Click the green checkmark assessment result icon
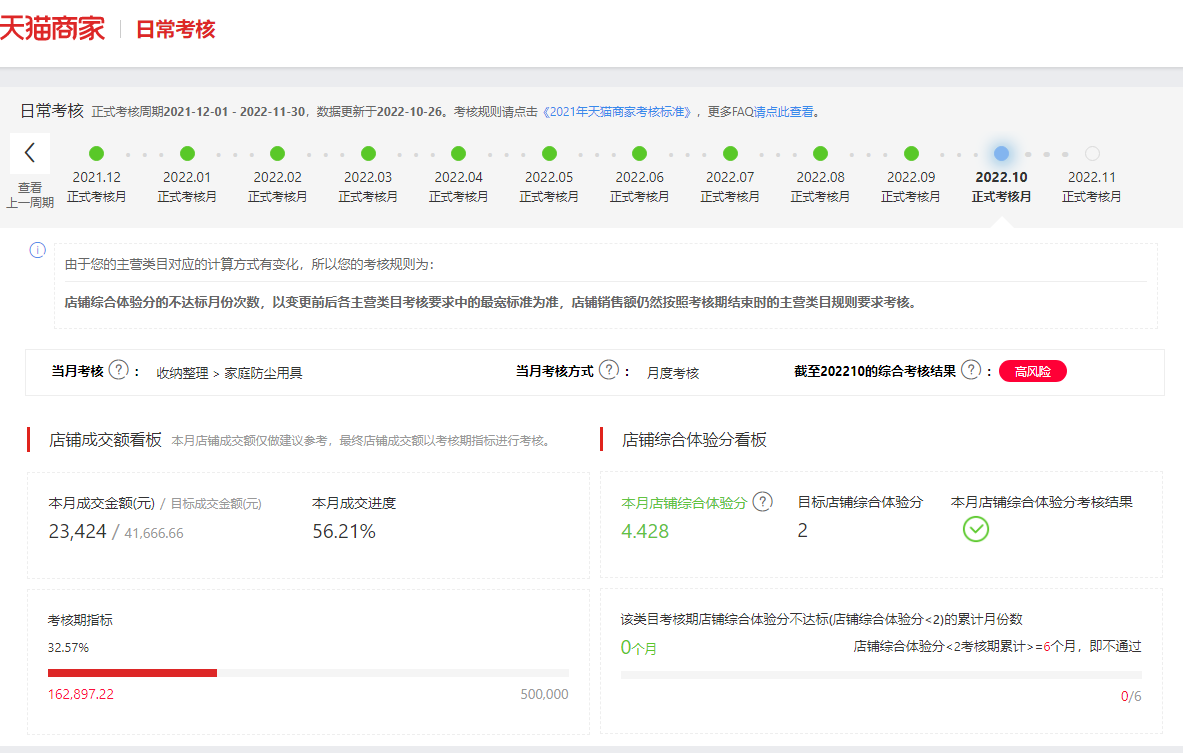This screenshot has width=1183, height=753. pos(976,529)
